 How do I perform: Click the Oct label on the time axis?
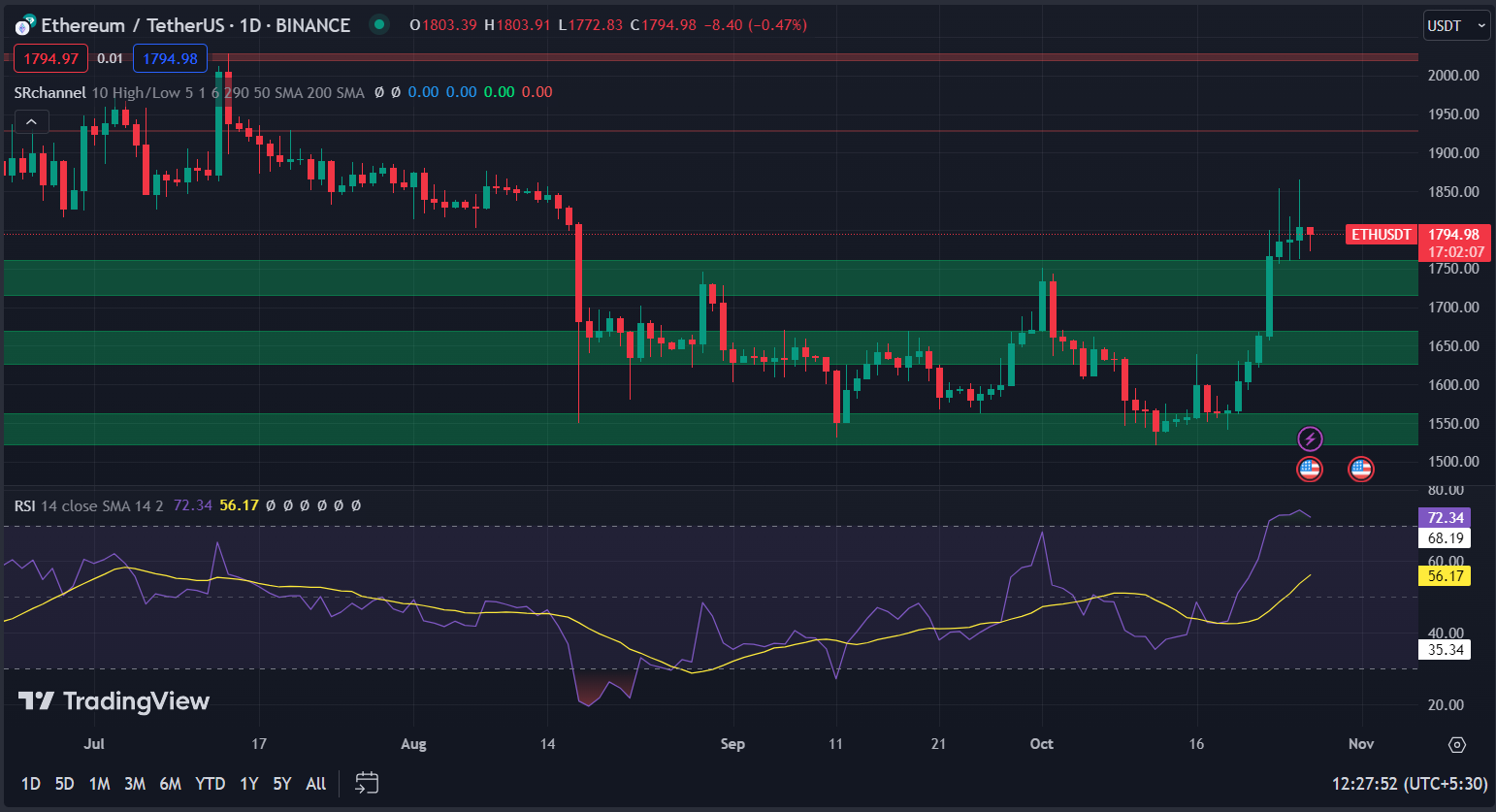(1041, 744)
